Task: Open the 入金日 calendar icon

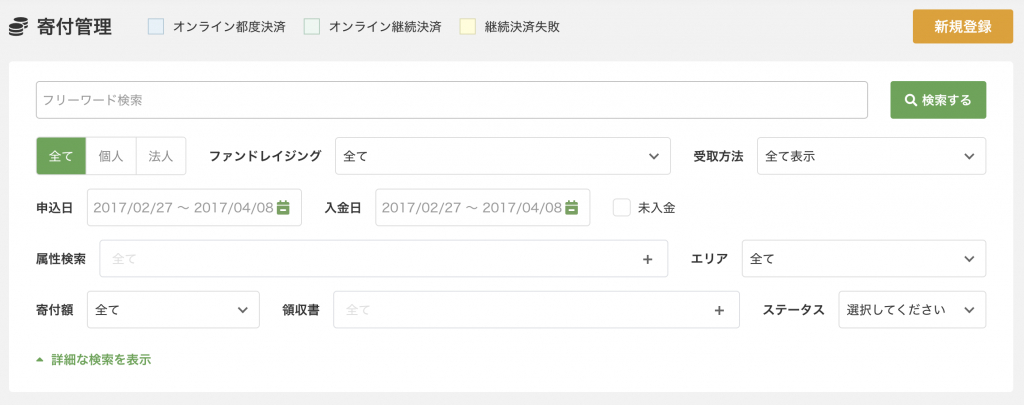Action: coord(571,208)
